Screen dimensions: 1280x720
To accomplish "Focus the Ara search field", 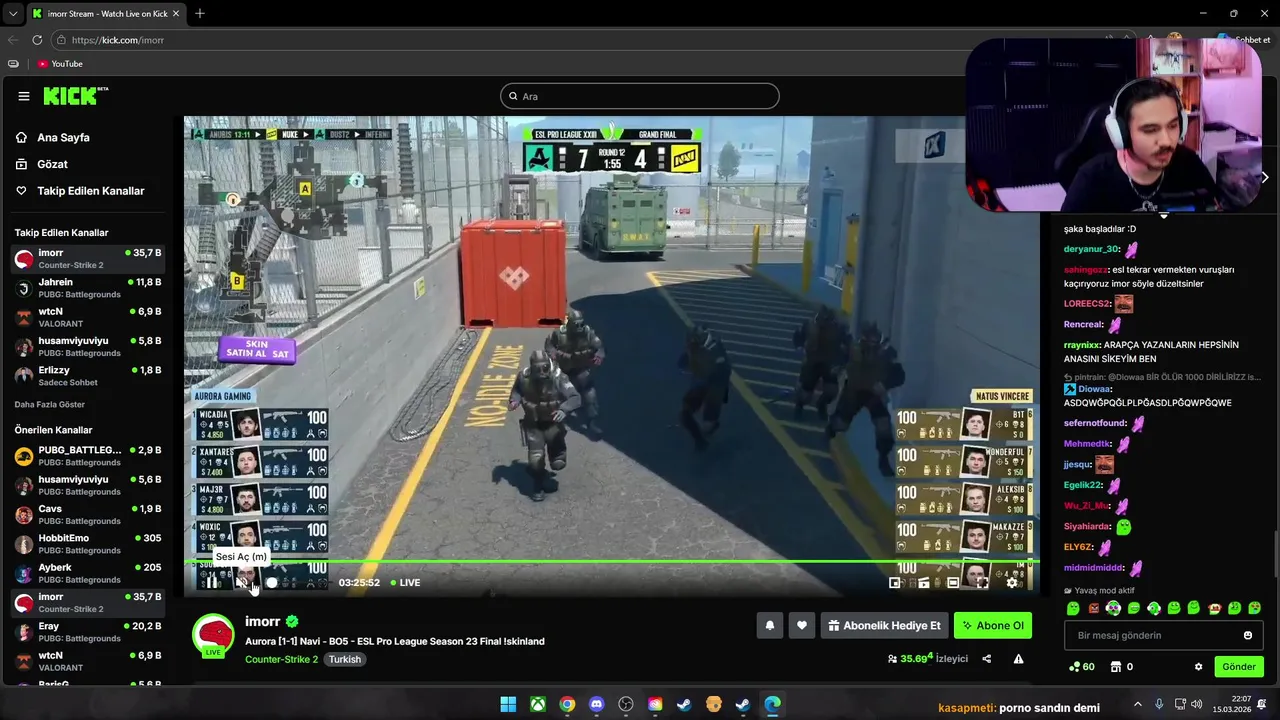I will pos(640,96).
